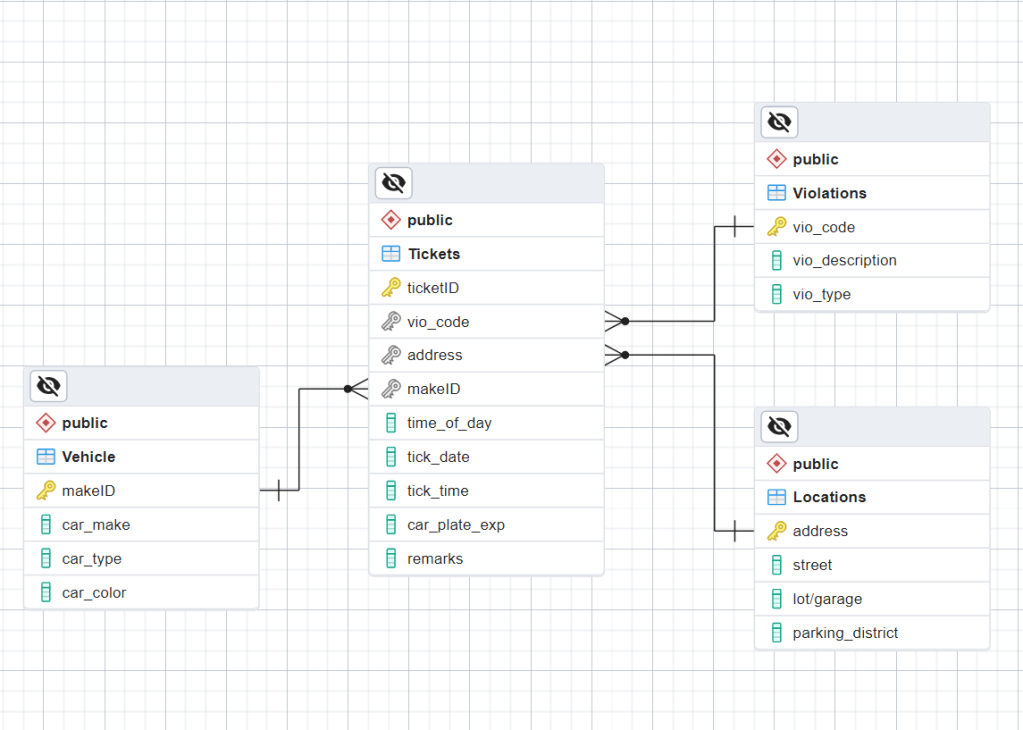Select the time_of_day column row
This screenshot has width=1023, height=730.
449,423
